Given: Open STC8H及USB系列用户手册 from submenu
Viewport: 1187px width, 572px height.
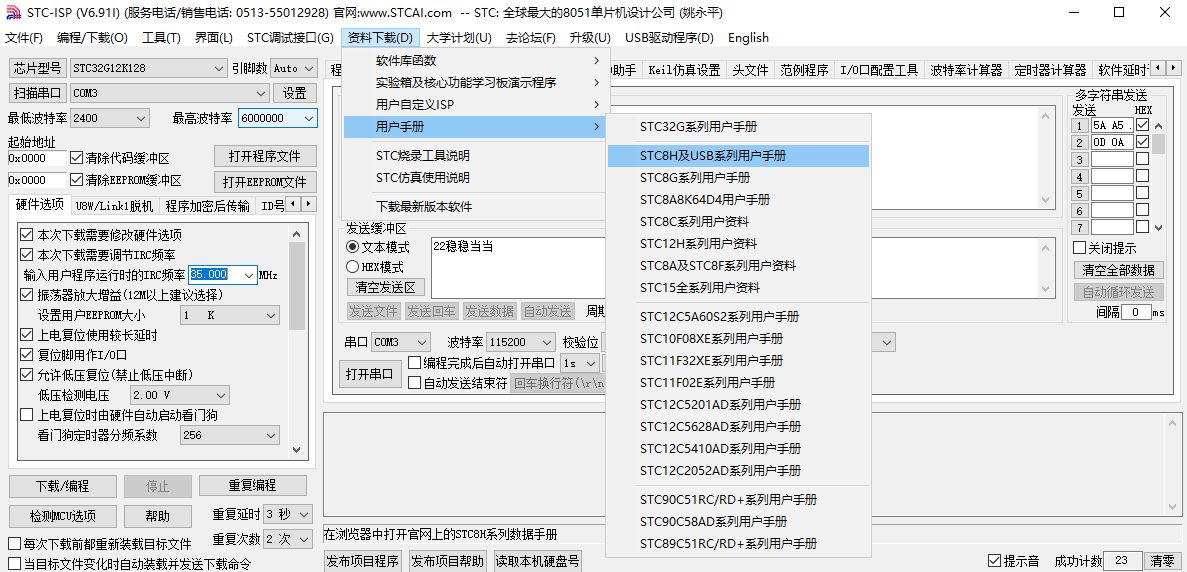Looking at the screenshot, I should tap(738, 156).
